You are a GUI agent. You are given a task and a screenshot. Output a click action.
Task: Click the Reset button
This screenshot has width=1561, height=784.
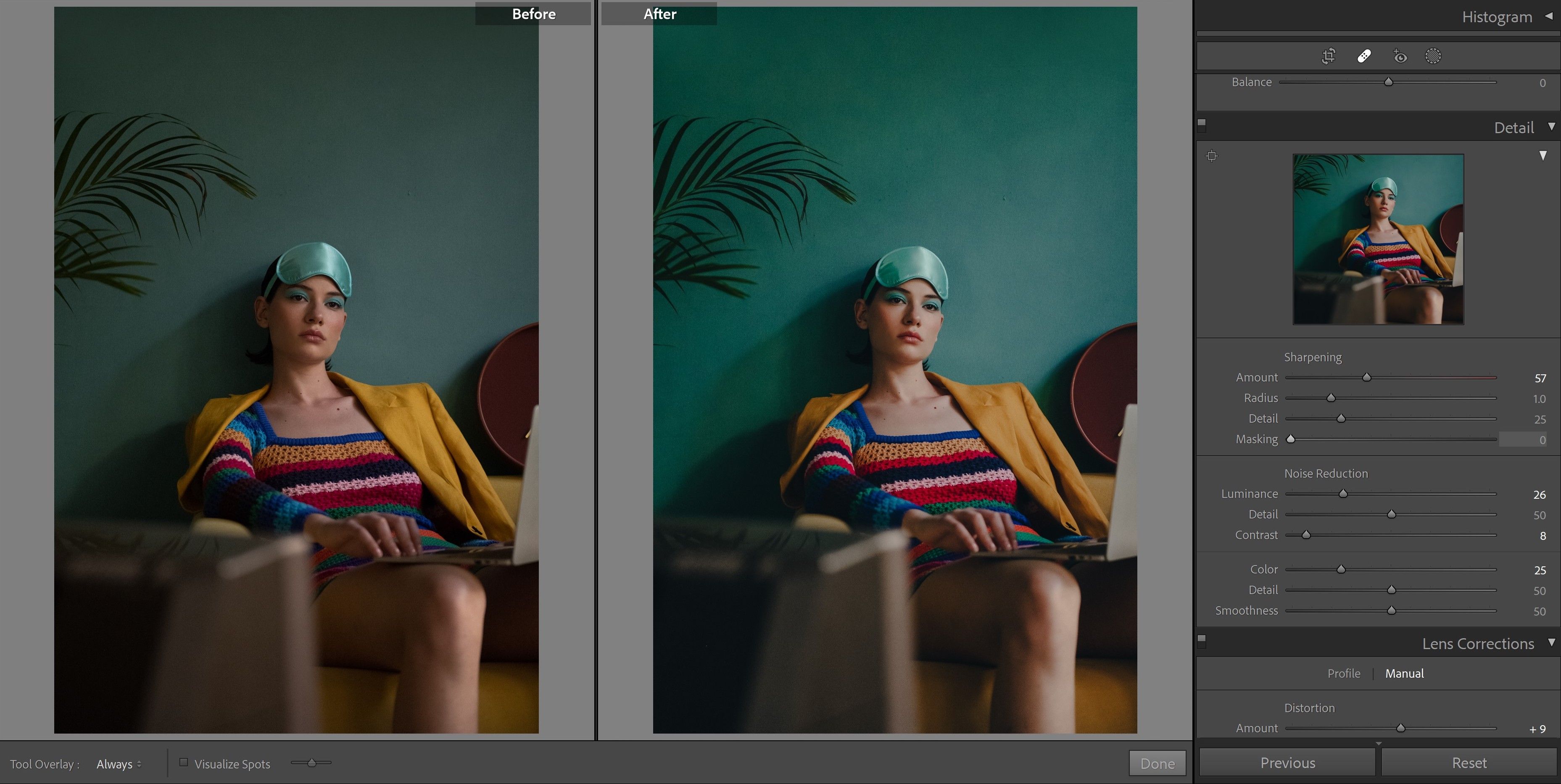click(1469, 763)
